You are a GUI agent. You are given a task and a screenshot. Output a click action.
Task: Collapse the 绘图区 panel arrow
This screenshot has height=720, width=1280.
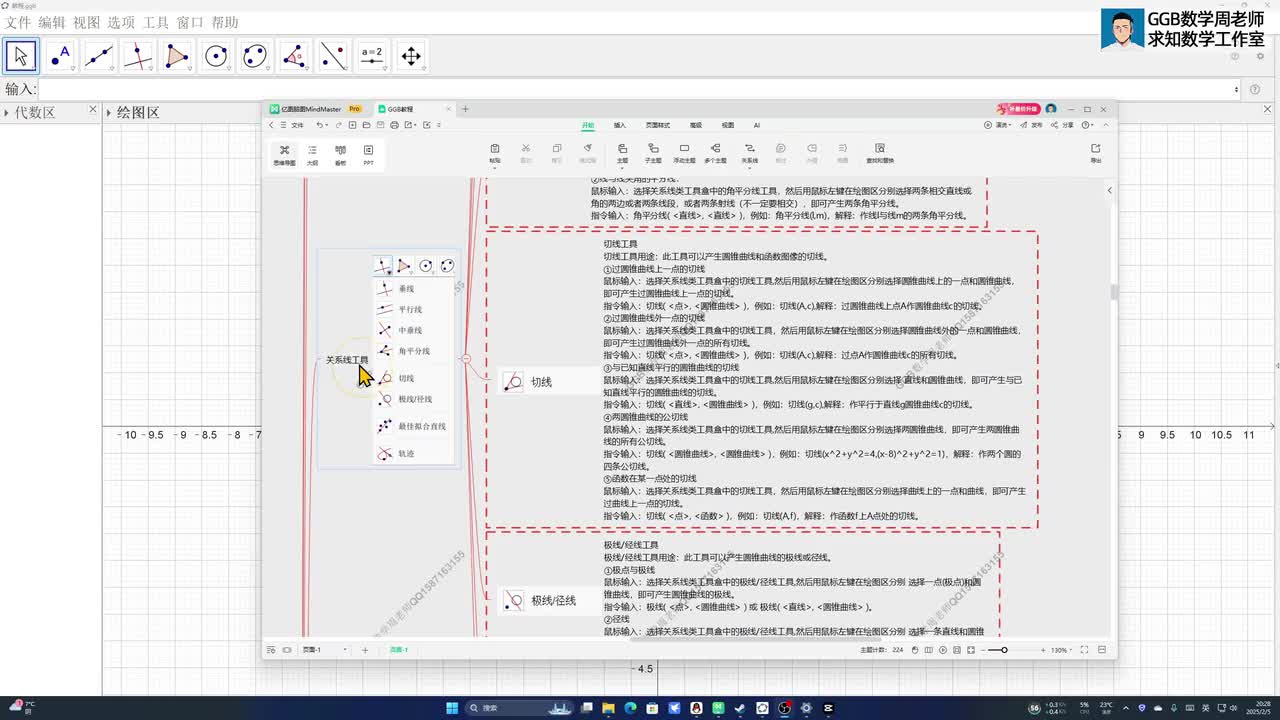click(109, 112)
